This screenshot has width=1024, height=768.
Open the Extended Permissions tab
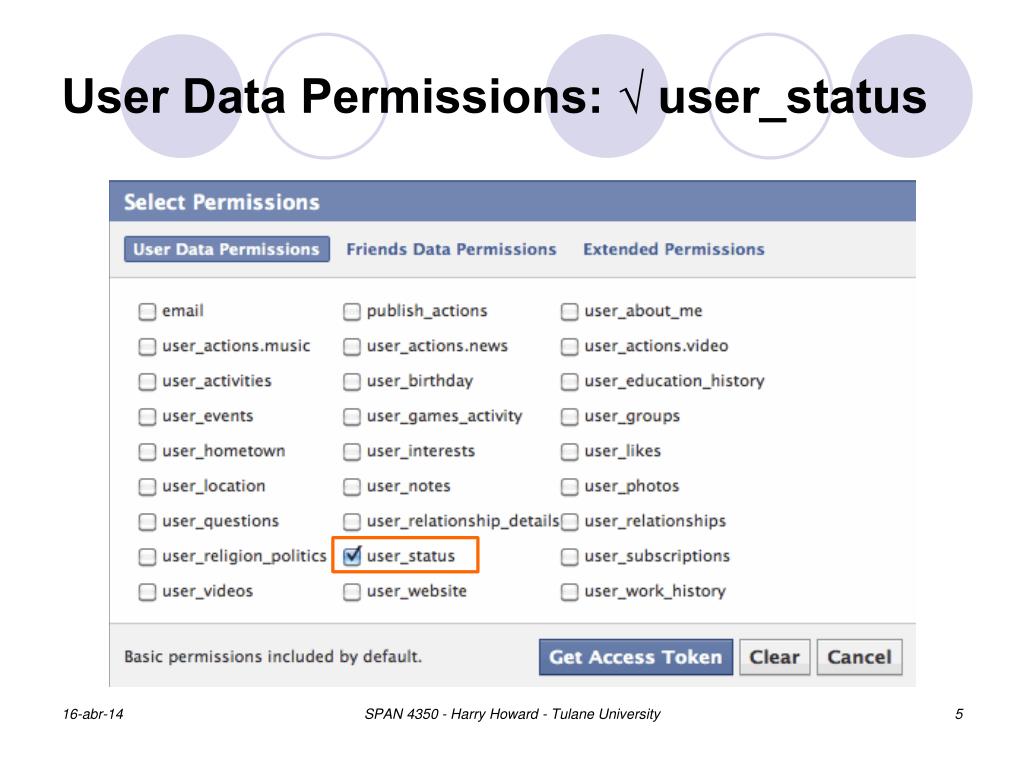coord(673,249)
